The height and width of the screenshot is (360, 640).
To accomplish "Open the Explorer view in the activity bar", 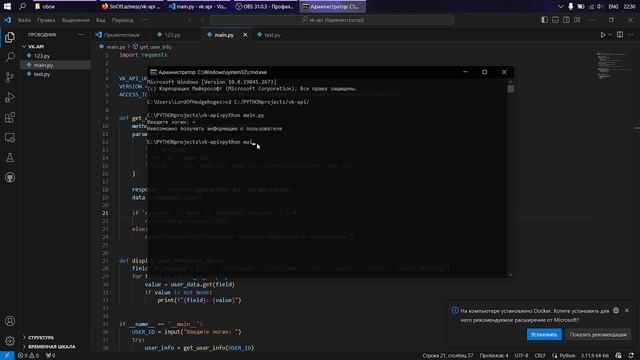I will pos(10,37).
